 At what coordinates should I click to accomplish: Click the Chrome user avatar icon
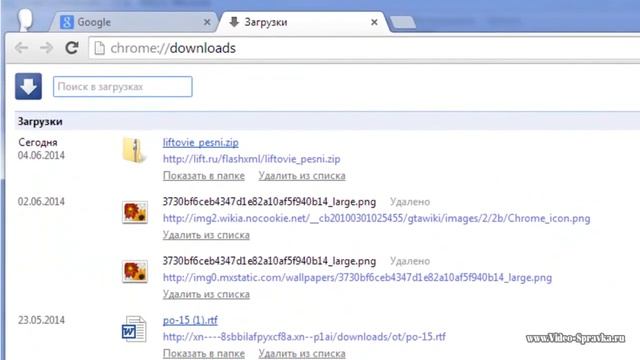[25, 19]
